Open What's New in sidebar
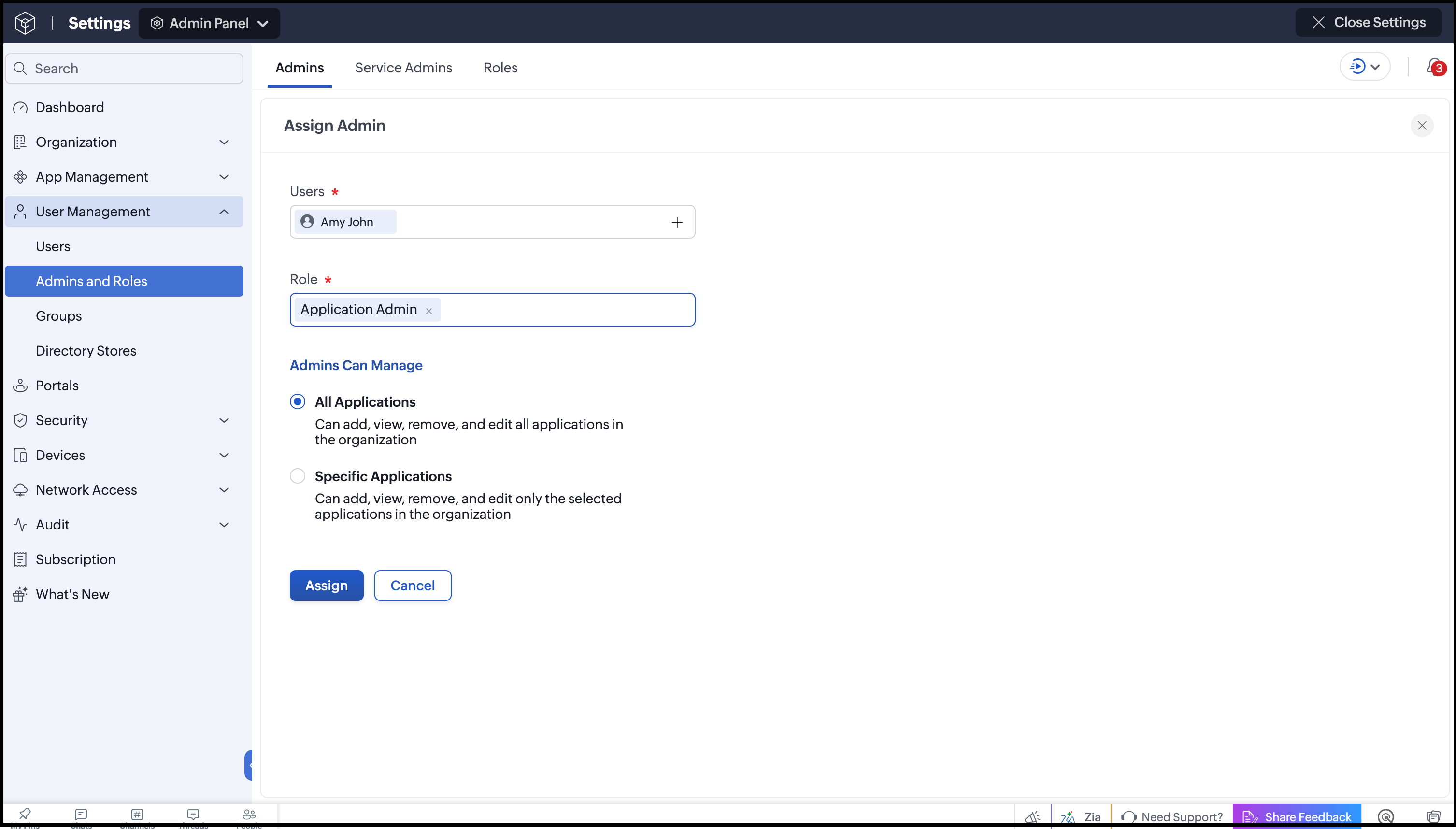 124,594
